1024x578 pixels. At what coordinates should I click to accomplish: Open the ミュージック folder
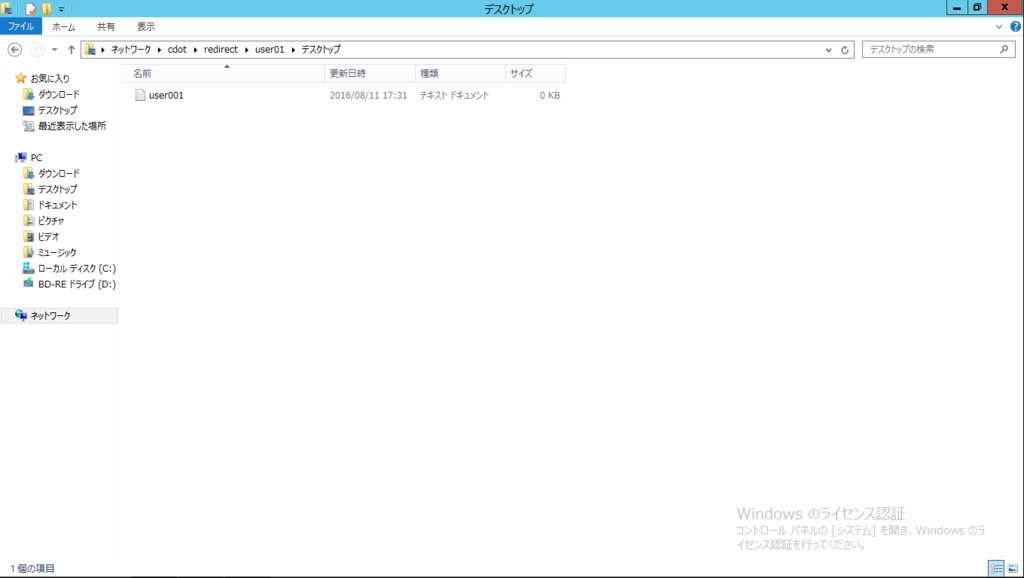pos(57,253)
